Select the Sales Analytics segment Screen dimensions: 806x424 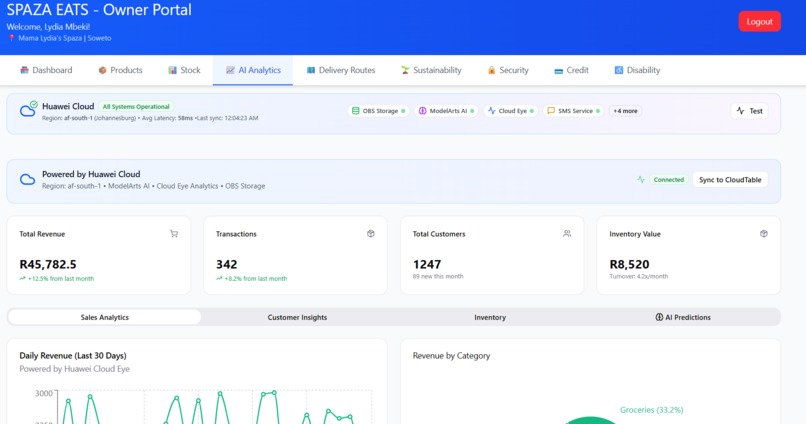tap(104, 317)
